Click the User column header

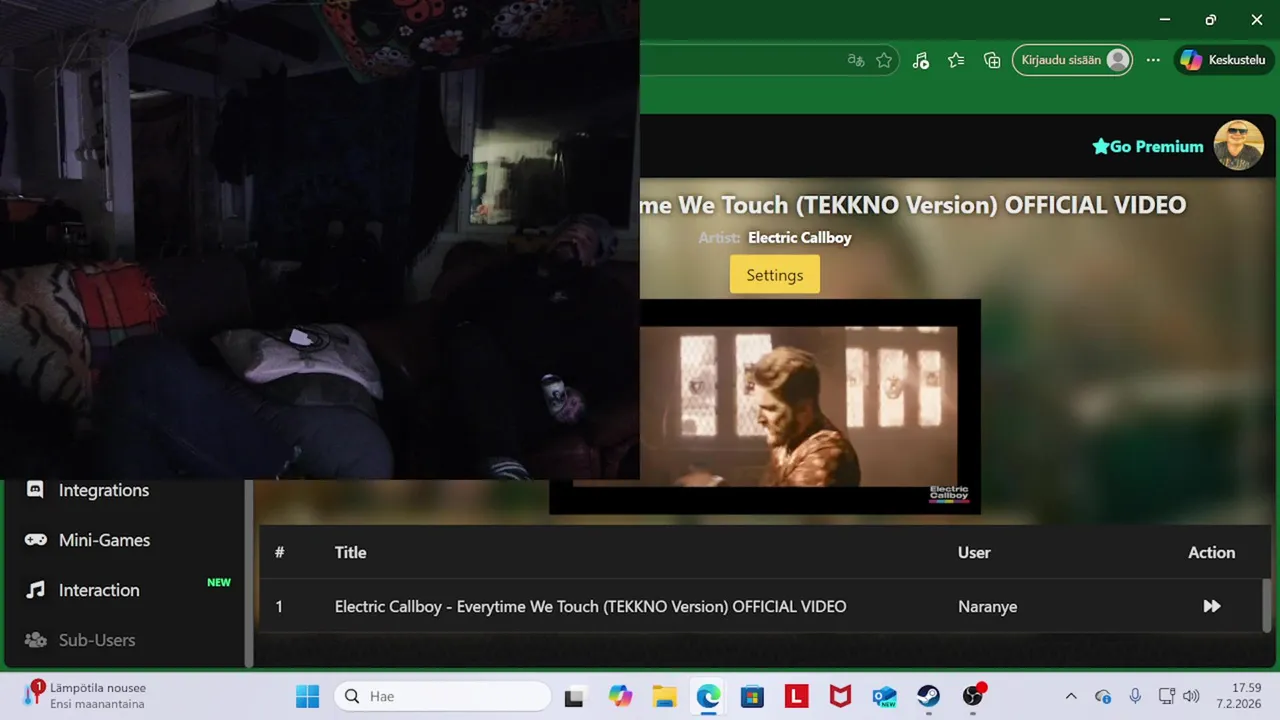click(974, 552)
